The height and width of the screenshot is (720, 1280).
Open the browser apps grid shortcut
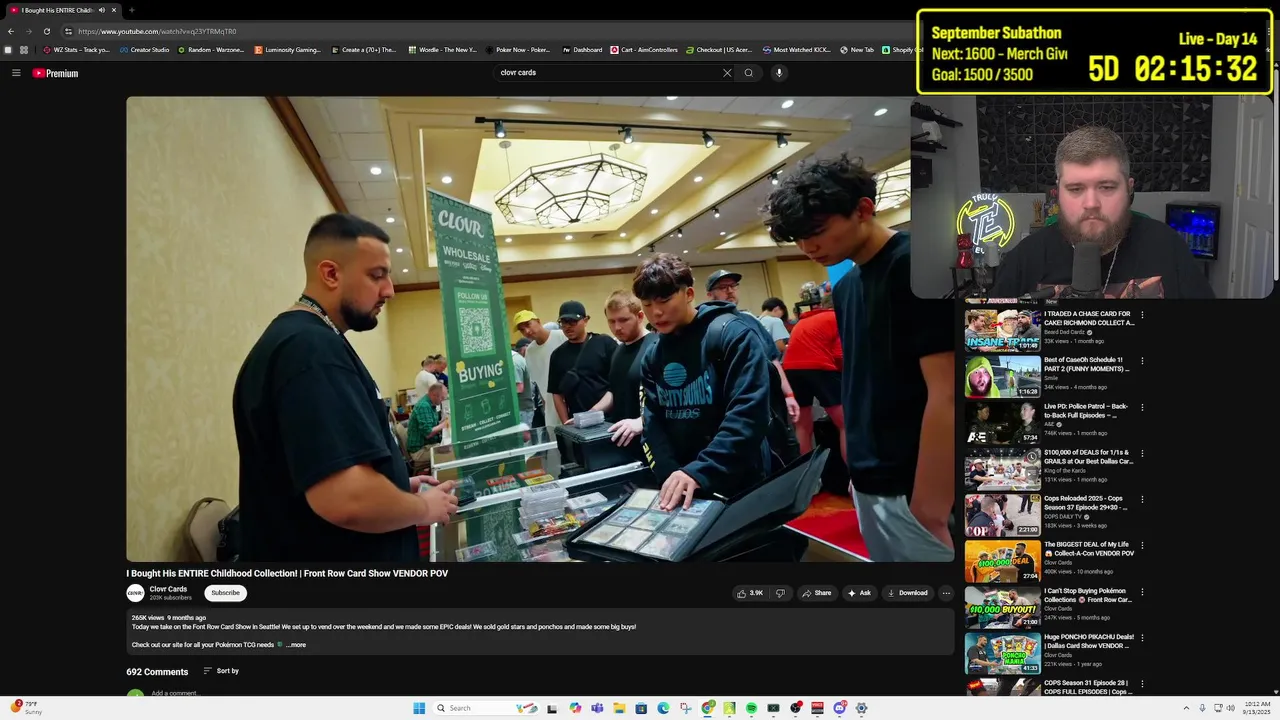[x=24, y=50]
